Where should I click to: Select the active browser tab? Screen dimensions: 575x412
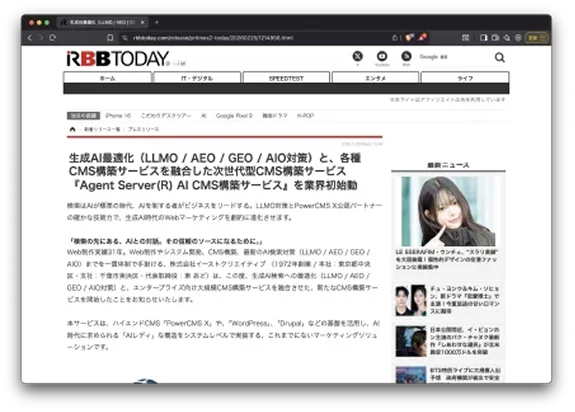[x=103, y=22]
